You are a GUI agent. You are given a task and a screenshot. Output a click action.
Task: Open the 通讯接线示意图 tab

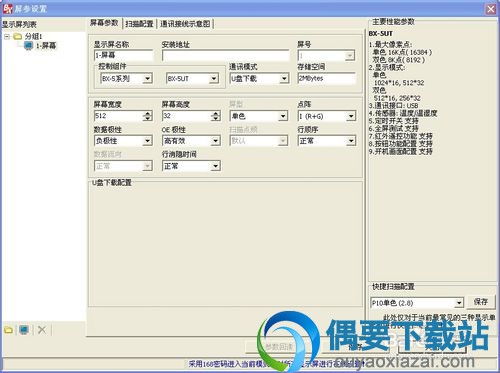tap(185, 24)
